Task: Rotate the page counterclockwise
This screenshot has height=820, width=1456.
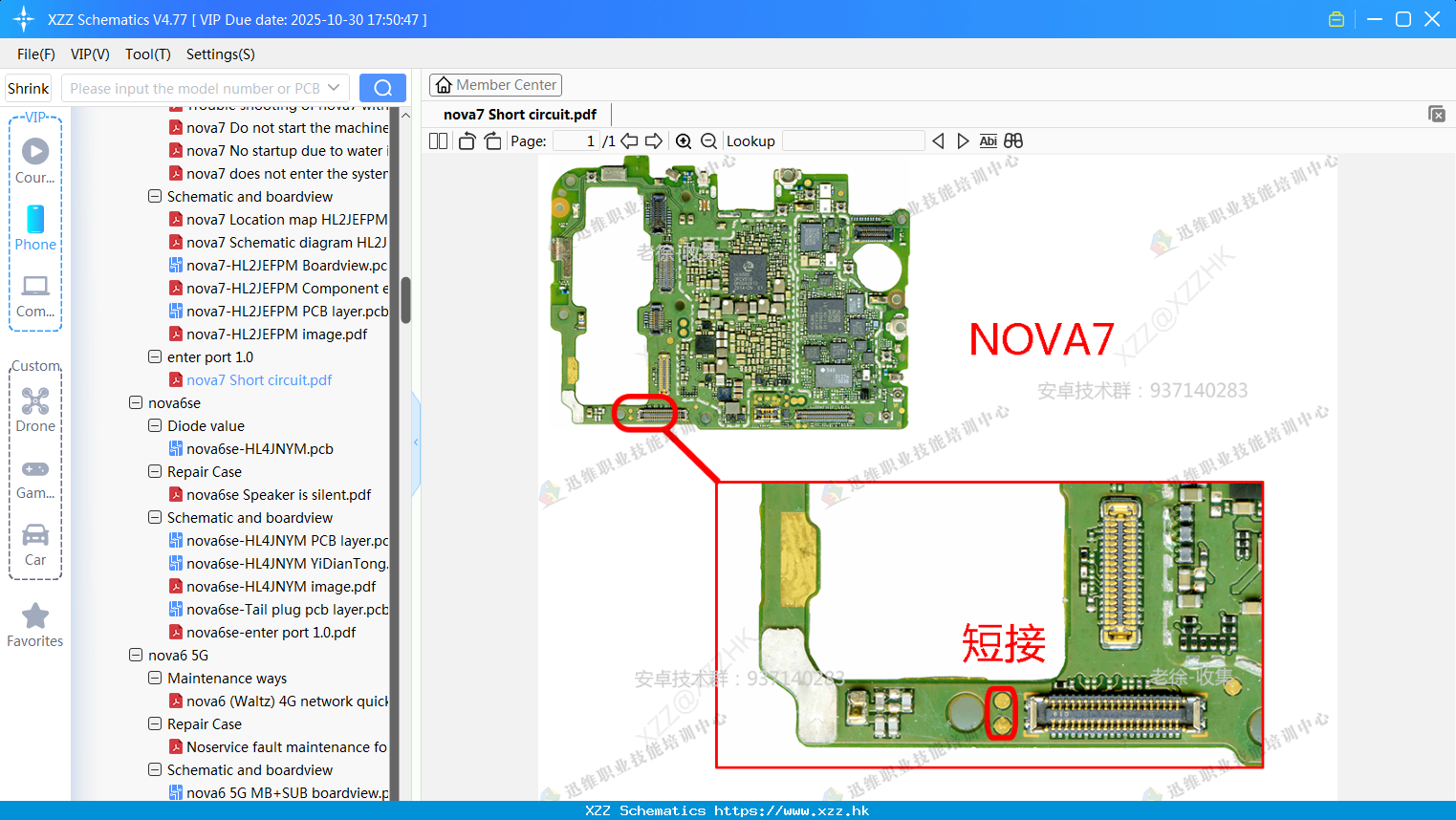Action: 467,140
